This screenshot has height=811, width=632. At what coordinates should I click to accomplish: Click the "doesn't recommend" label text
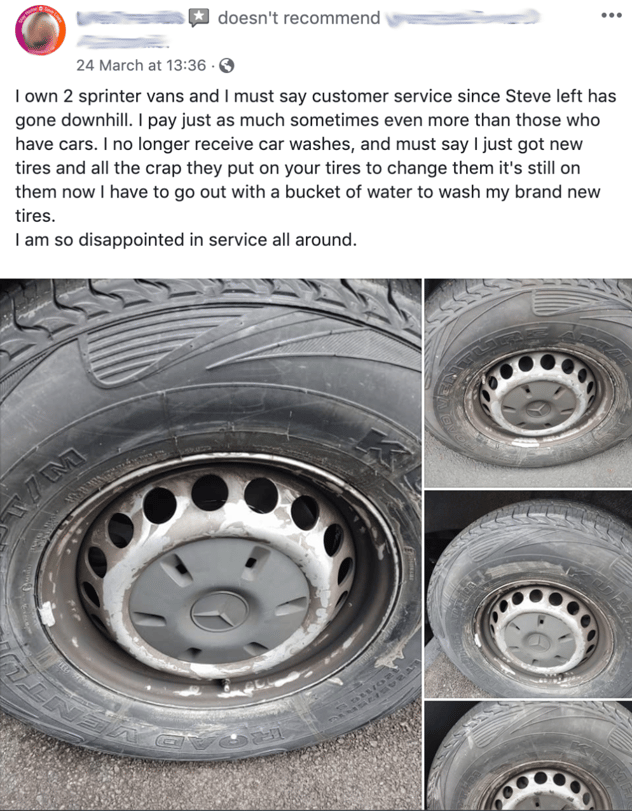(x=299, y=18)
